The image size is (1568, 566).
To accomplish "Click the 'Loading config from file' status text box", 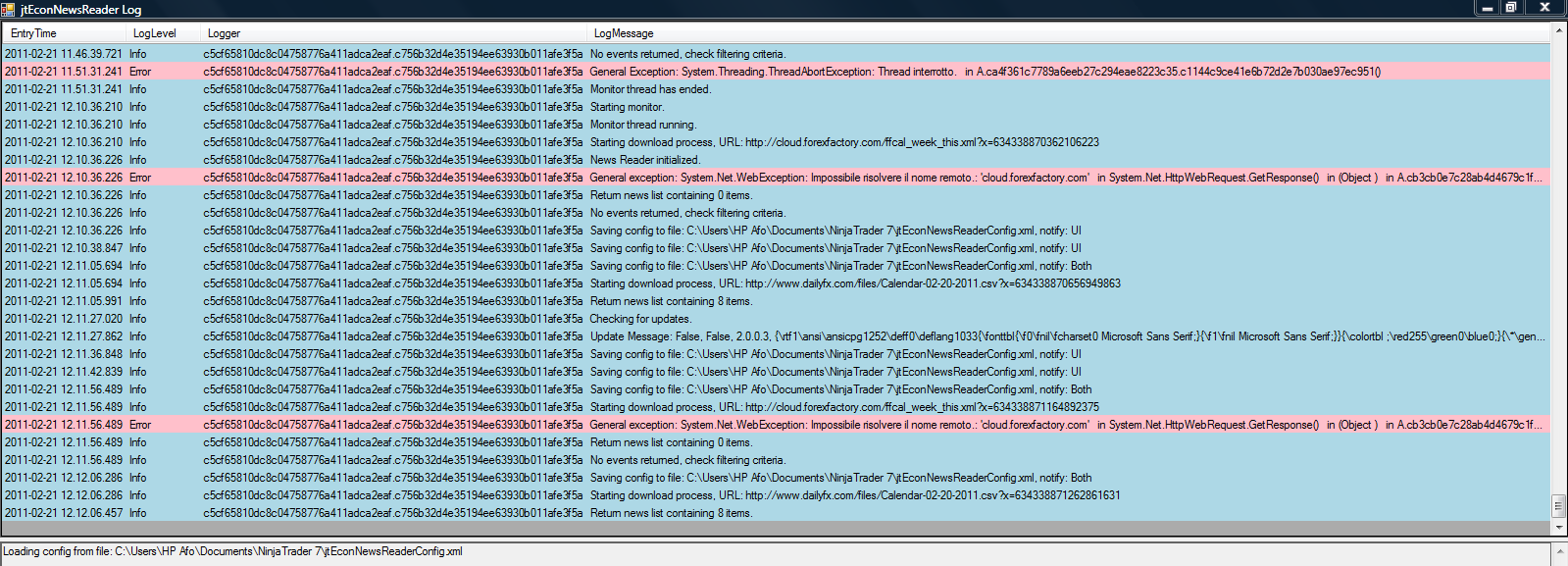I will pos(775,553).
